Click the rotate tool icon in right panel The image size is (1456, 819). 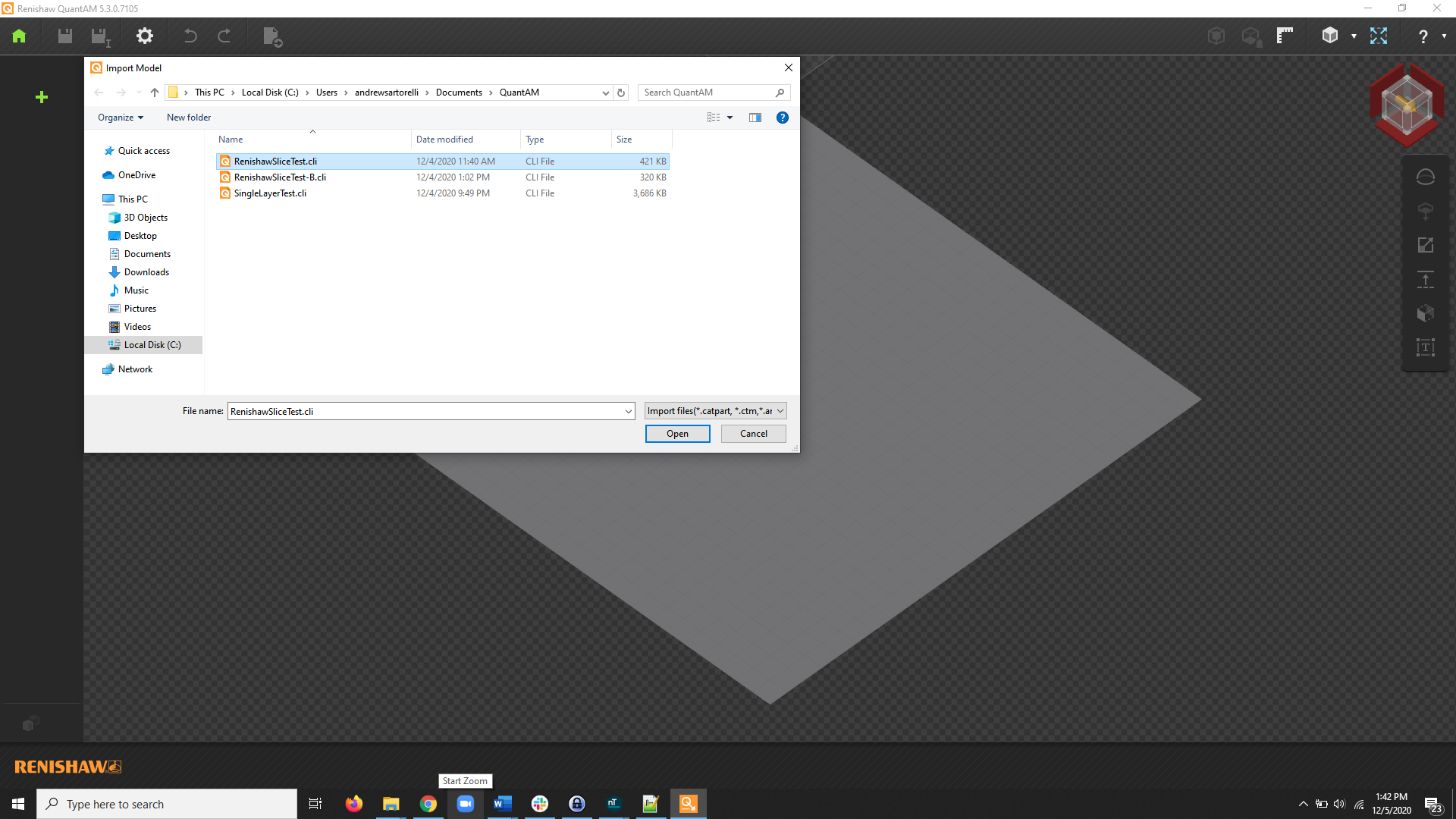click(x=1425, y=177)
